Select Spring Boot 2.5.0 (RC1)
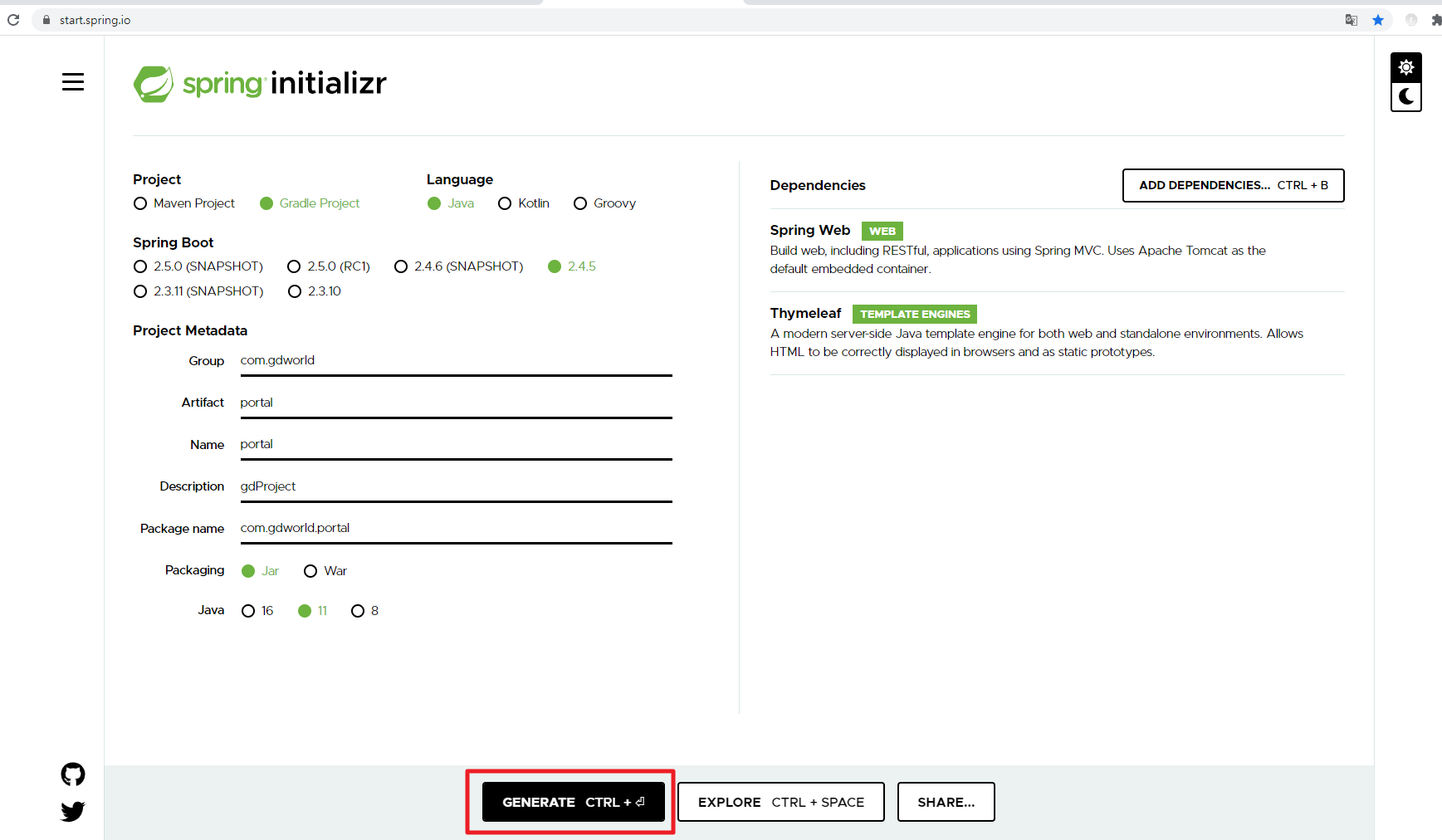The height and width of the screenshot is (840, 1442). [x=329, y=266]
